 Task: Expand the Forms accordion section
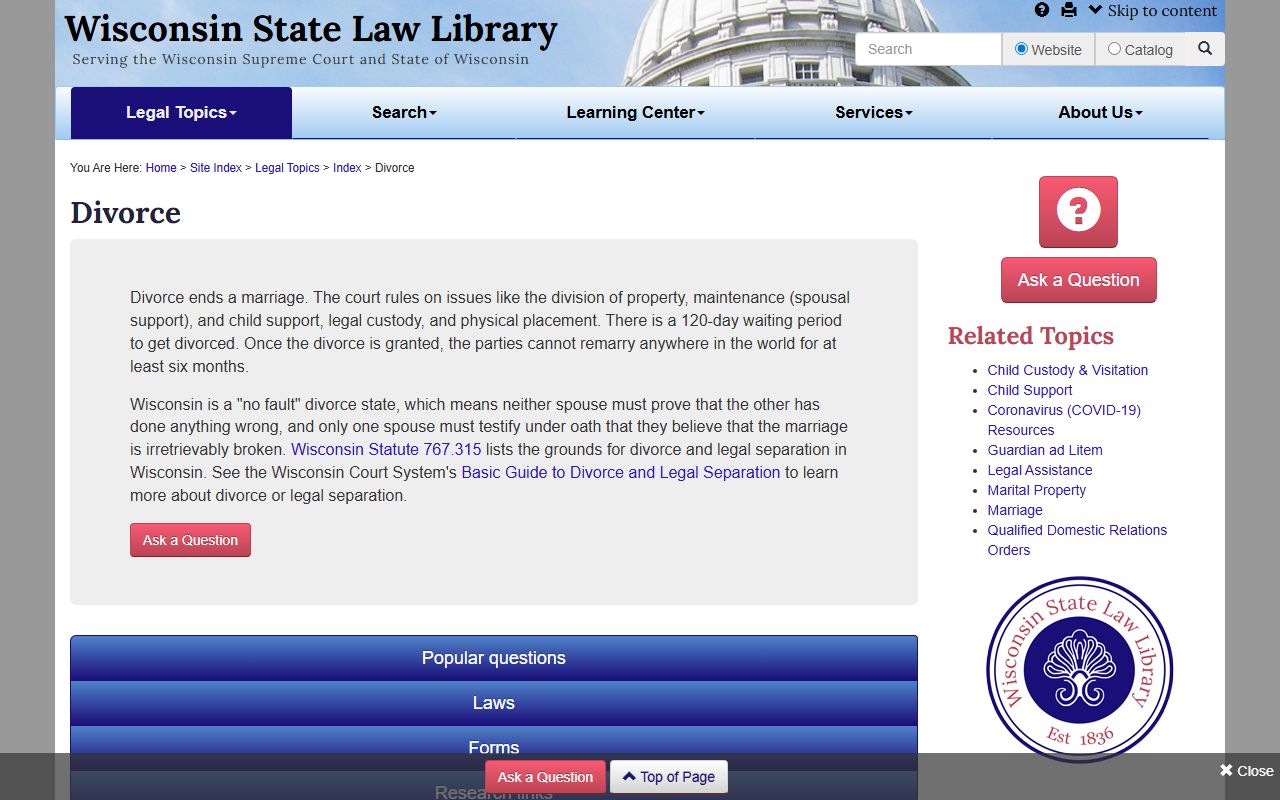(x=494, y=747)
